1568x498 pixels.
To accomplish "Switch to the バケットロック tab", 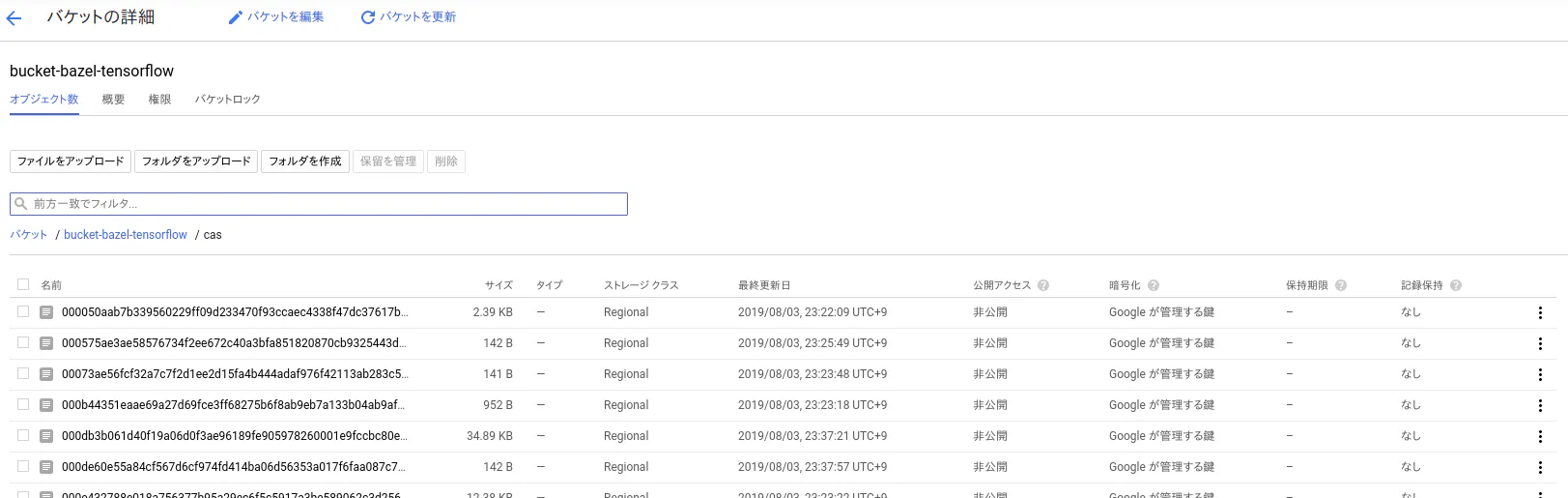I will tap(228, 100).
